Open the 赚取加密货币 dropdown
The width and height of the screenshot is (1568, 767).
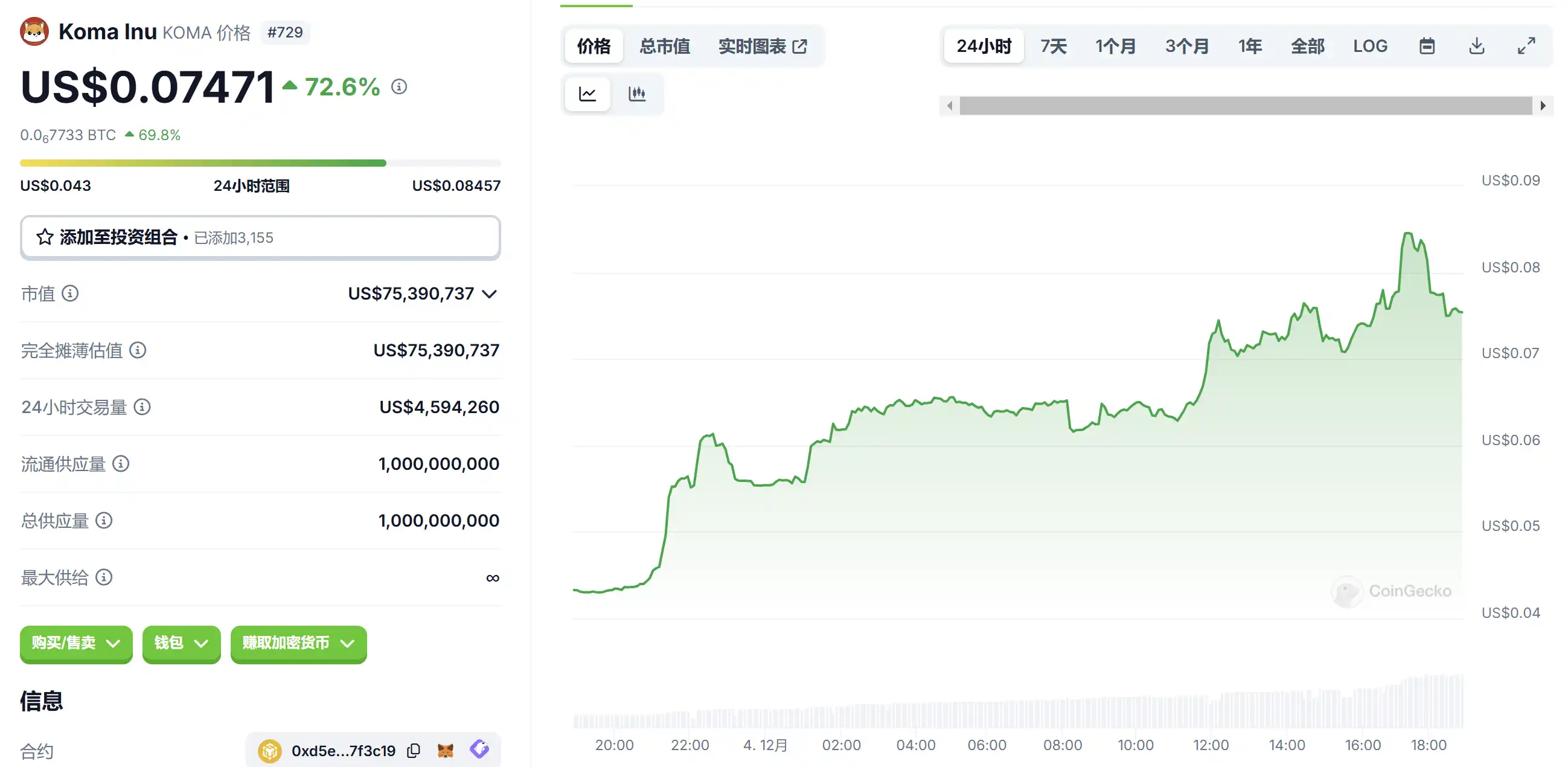(298, 643)
